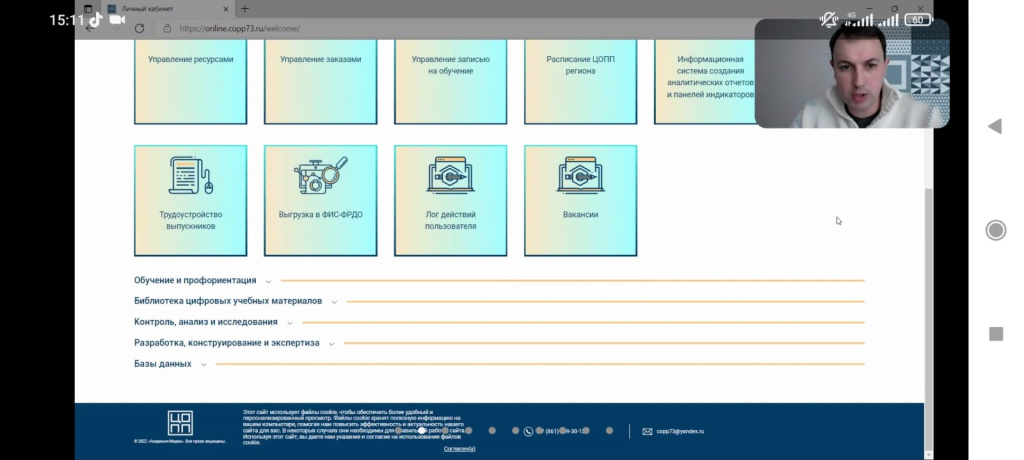This screenshot has width=1024, height=460.
Task: Open a new browser tab
Action: 245,9
